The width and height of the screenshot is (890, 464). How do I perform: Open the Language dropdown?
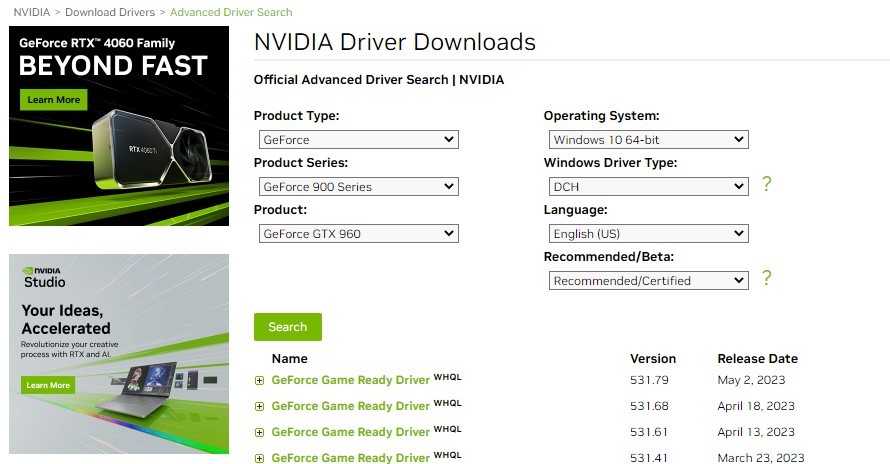click(x=649, y=234)
